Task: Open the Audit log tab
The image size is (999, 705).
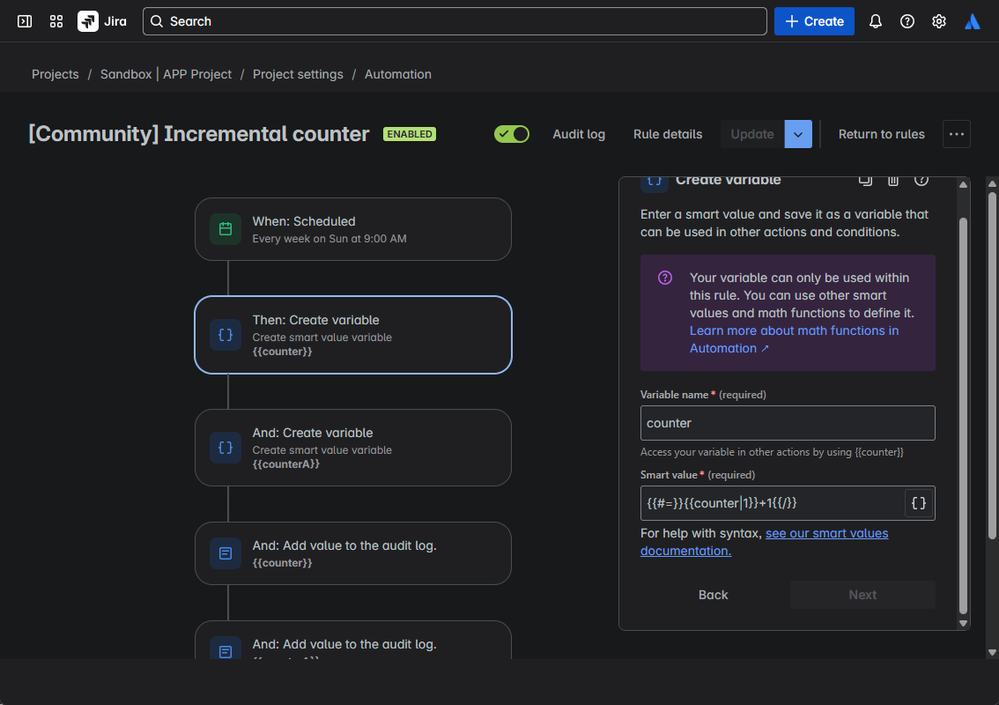Action: tap(579, 134)
